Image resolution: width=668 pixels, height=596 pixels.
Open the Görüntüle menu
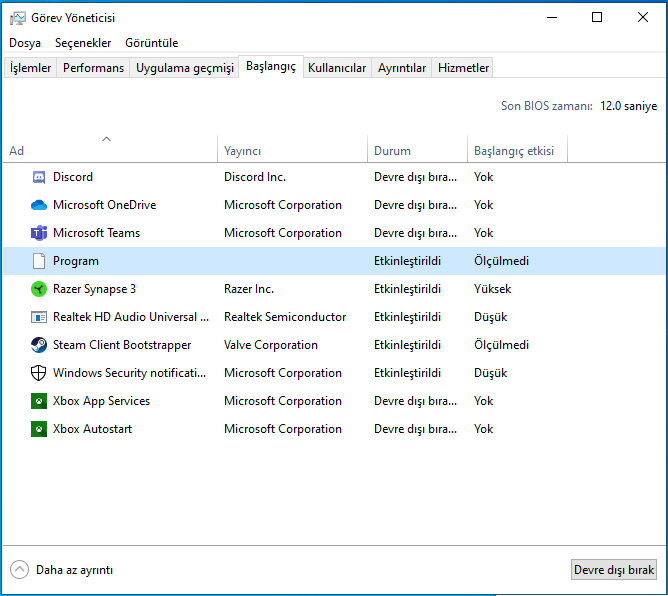tap(152, 43)
